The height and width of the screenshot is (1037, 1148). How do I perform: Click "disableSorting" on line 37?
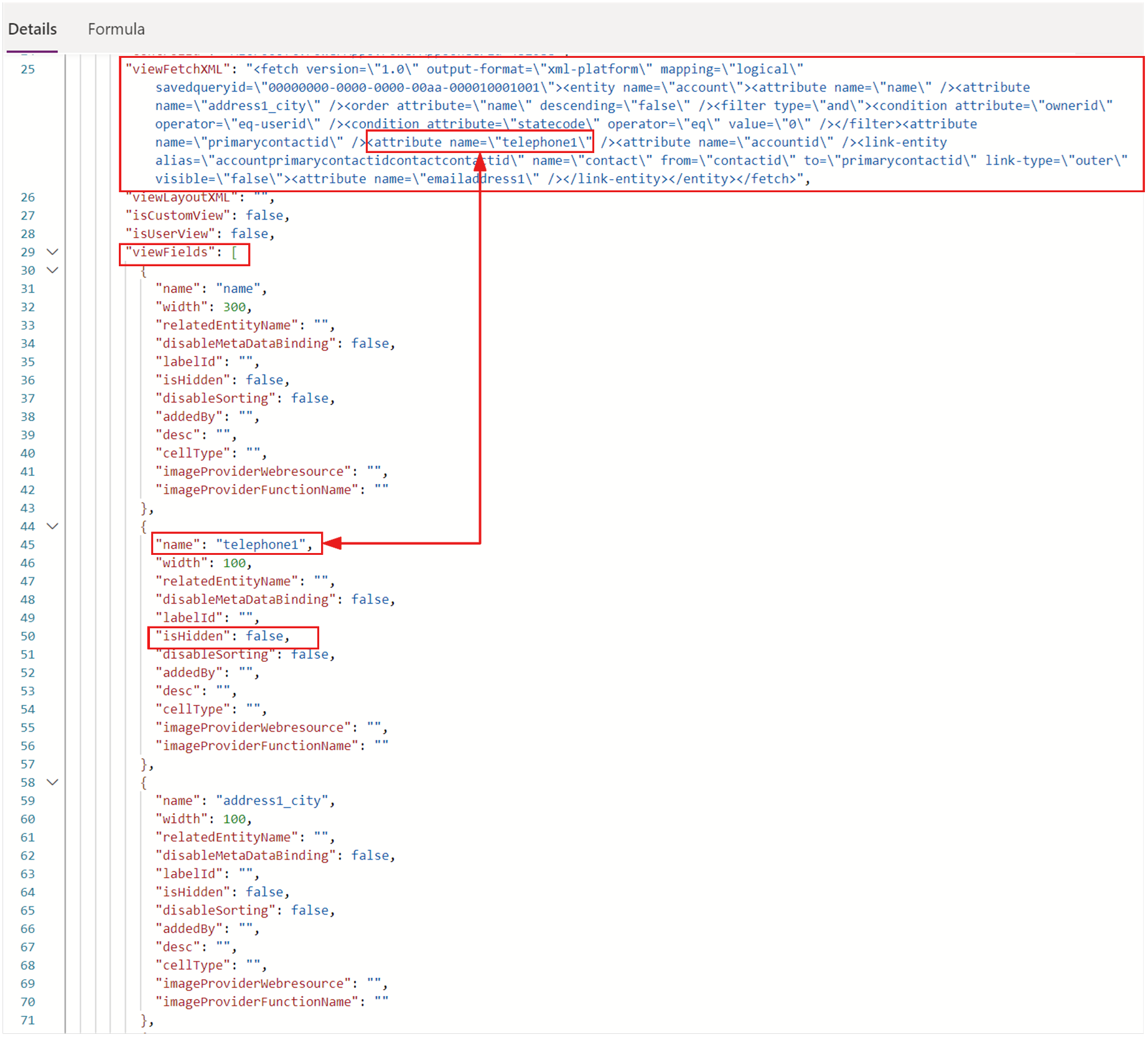pyautogui.click(x=215, y=398)
